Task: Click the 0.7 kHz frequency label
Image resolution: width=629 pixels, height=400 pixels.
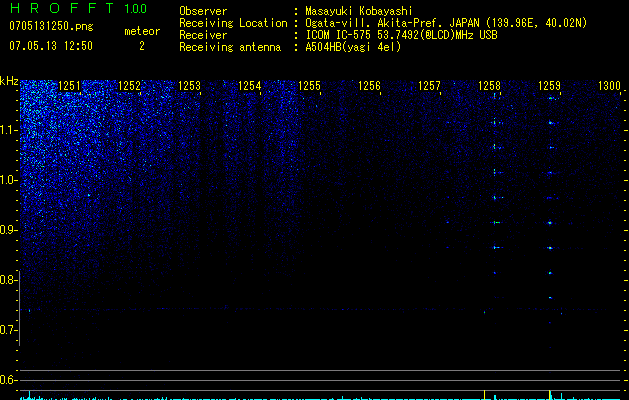Action: click(9, 330)
